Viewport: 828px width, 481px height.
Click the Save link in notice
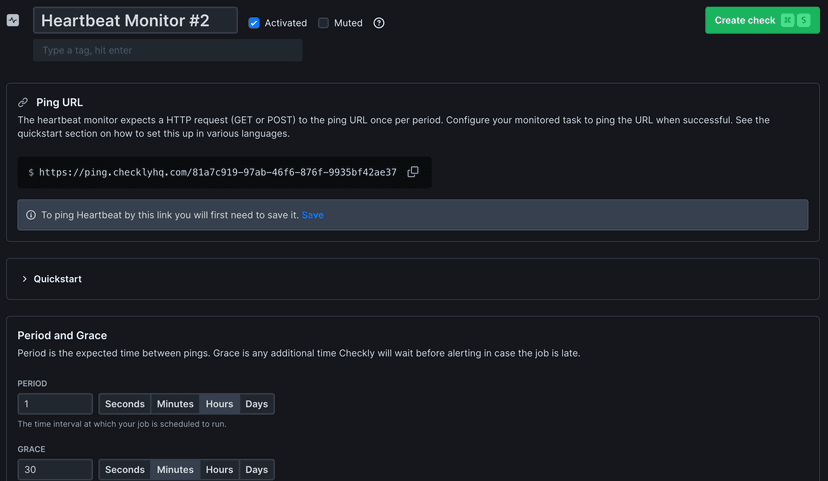tap(313, 215)
